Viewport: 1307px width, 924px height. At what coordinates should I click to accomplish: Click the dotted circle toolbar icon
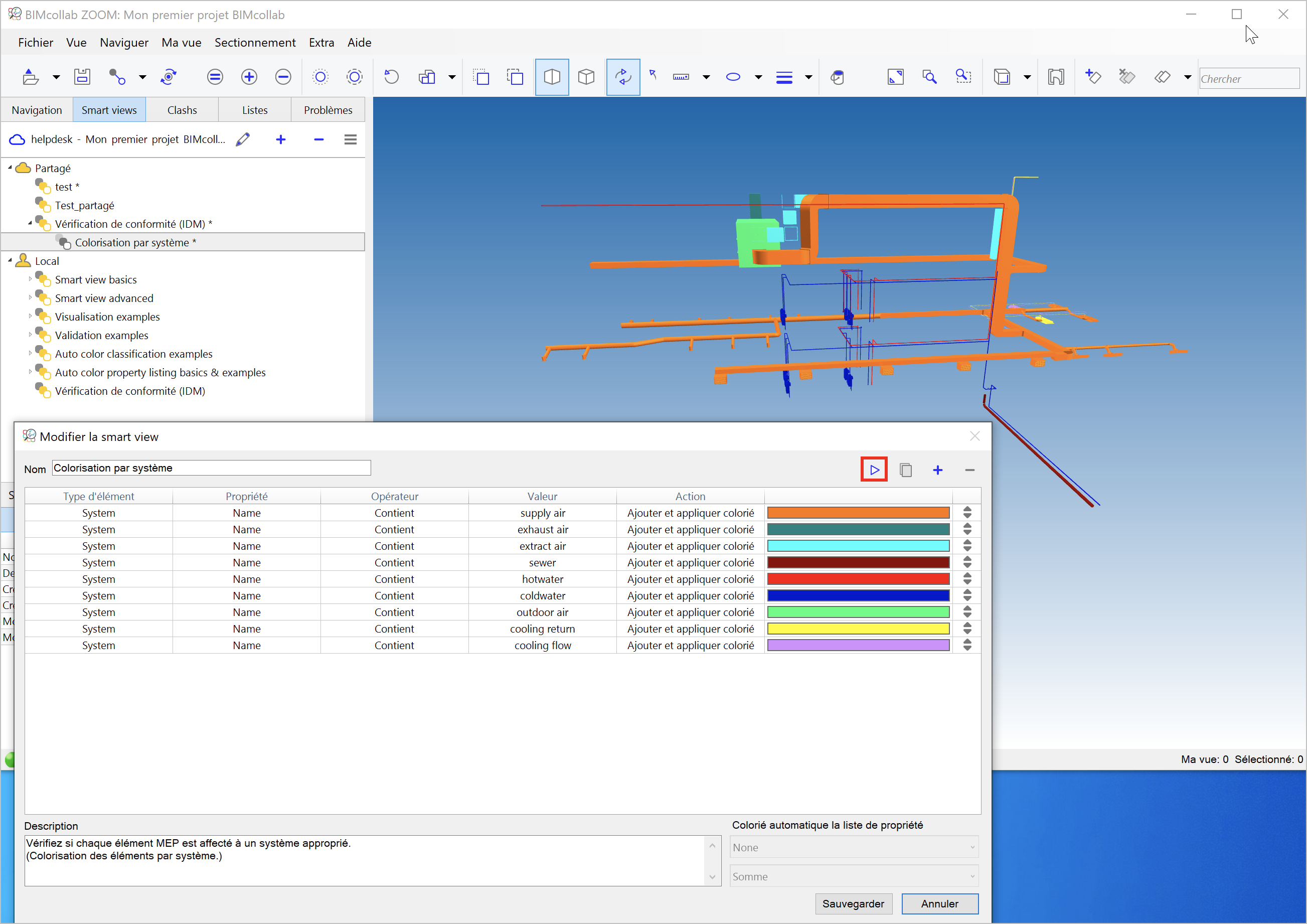pos(320,77)
